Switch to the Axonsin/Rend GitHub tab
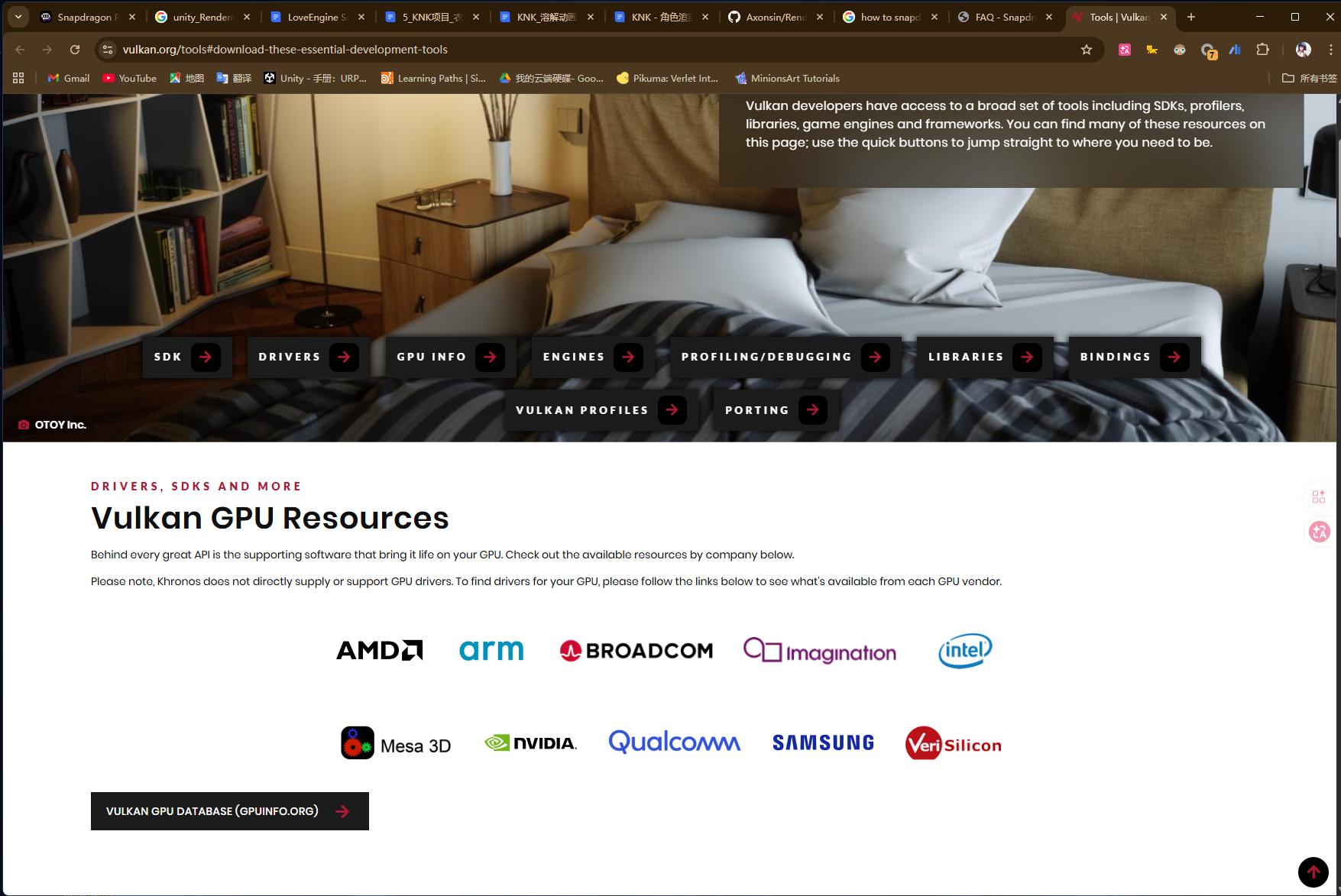Viewport: 1341px width, 896px height. click(x=776, y=17)
